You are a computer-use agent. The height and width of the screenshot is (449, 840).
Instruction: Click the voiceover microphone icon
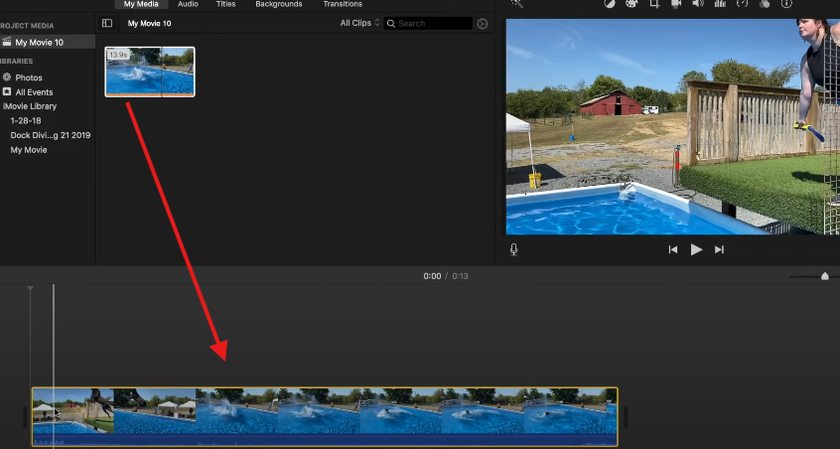point(514,249)
